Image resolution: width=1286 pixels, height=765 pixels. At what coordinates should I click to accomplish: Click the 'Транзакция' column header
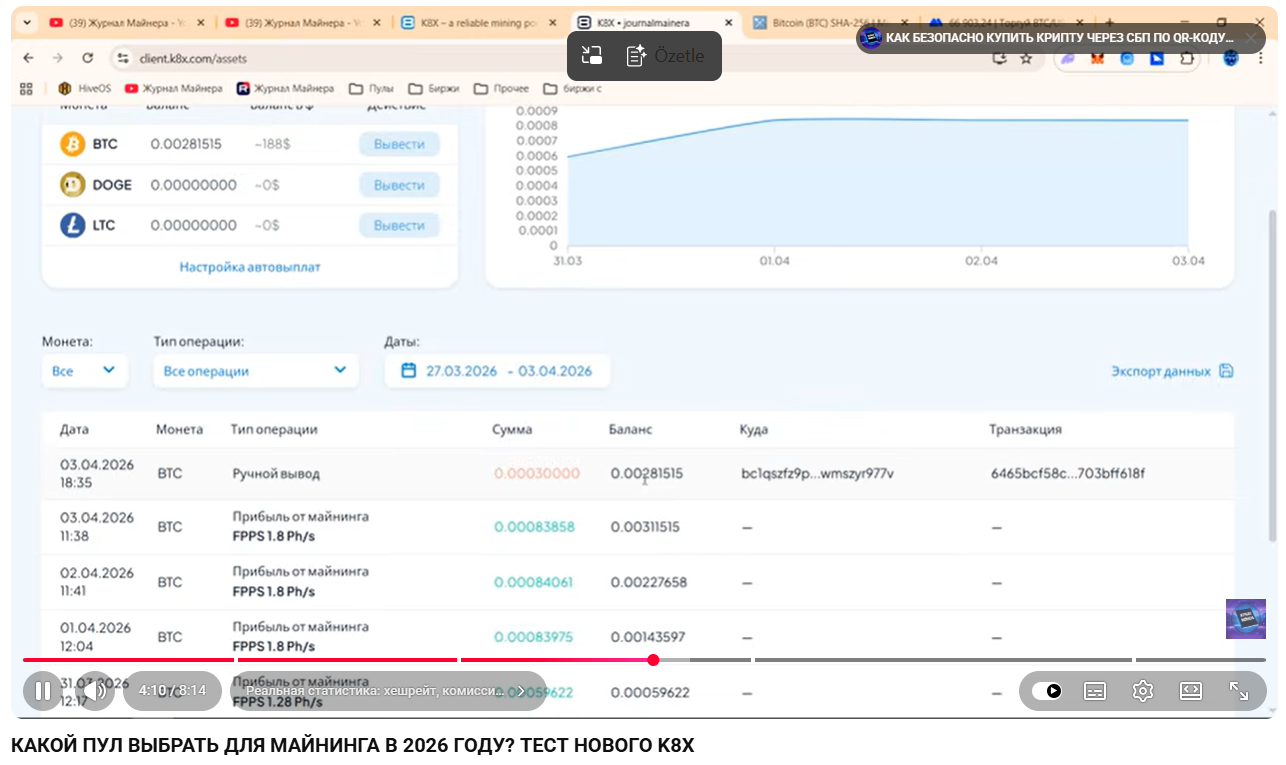tap(1026, 429)
